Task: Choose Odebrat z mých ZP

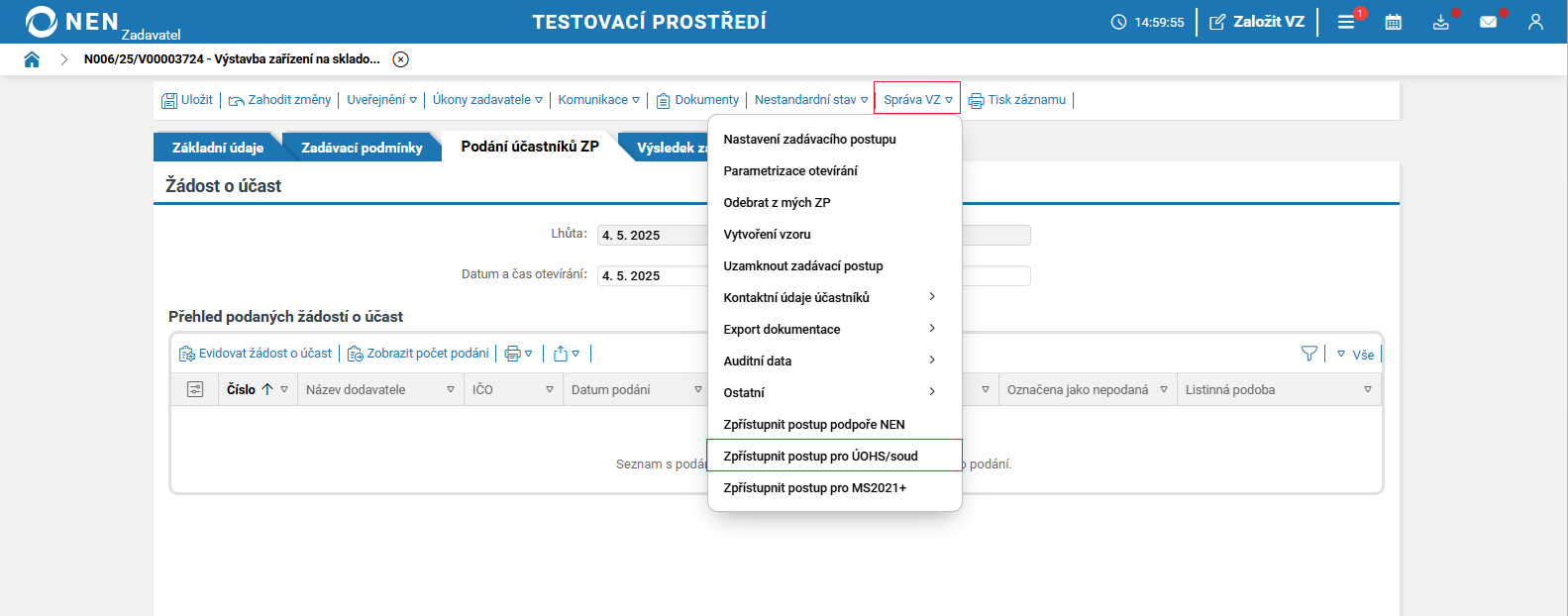Action: pyautogui.click(x=835, y=203)
